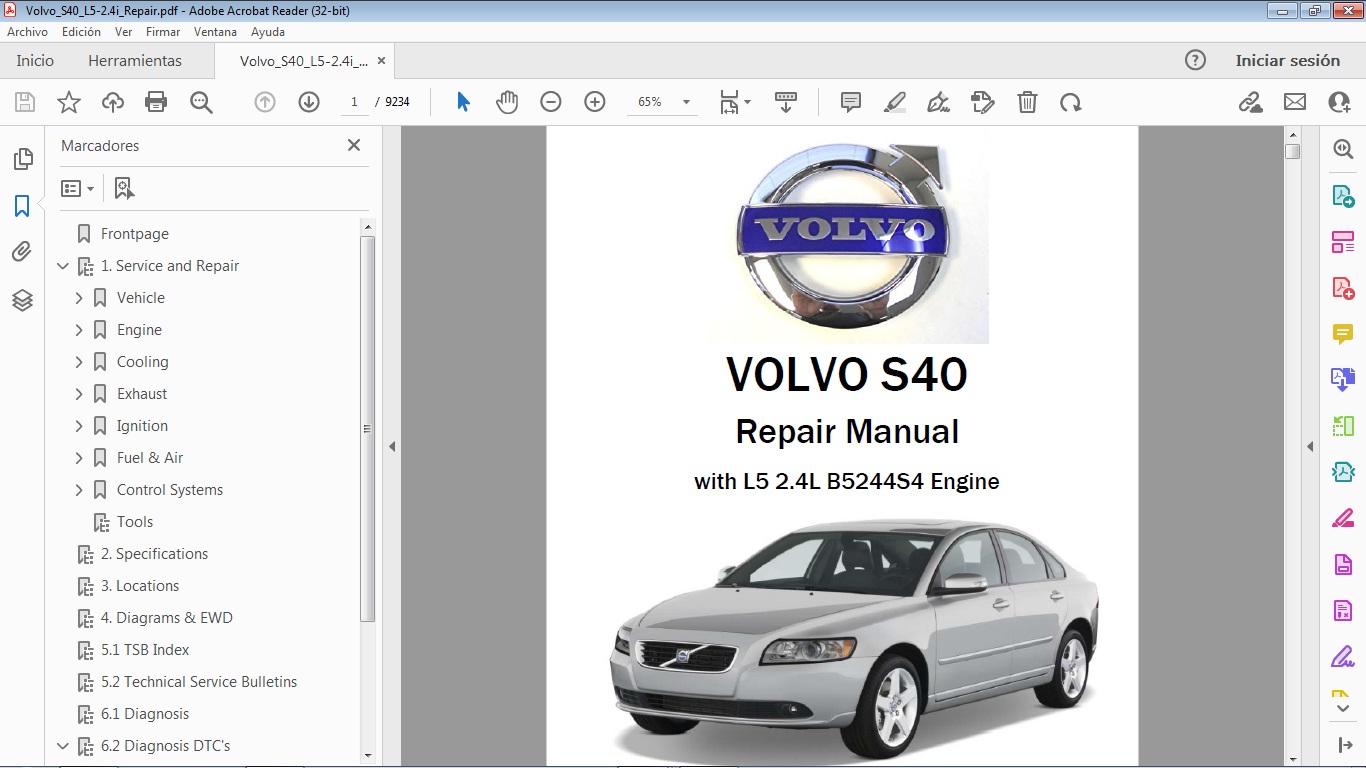Toggle the bookmark options expander
The image size is (1366, 768).
[78, 187]
